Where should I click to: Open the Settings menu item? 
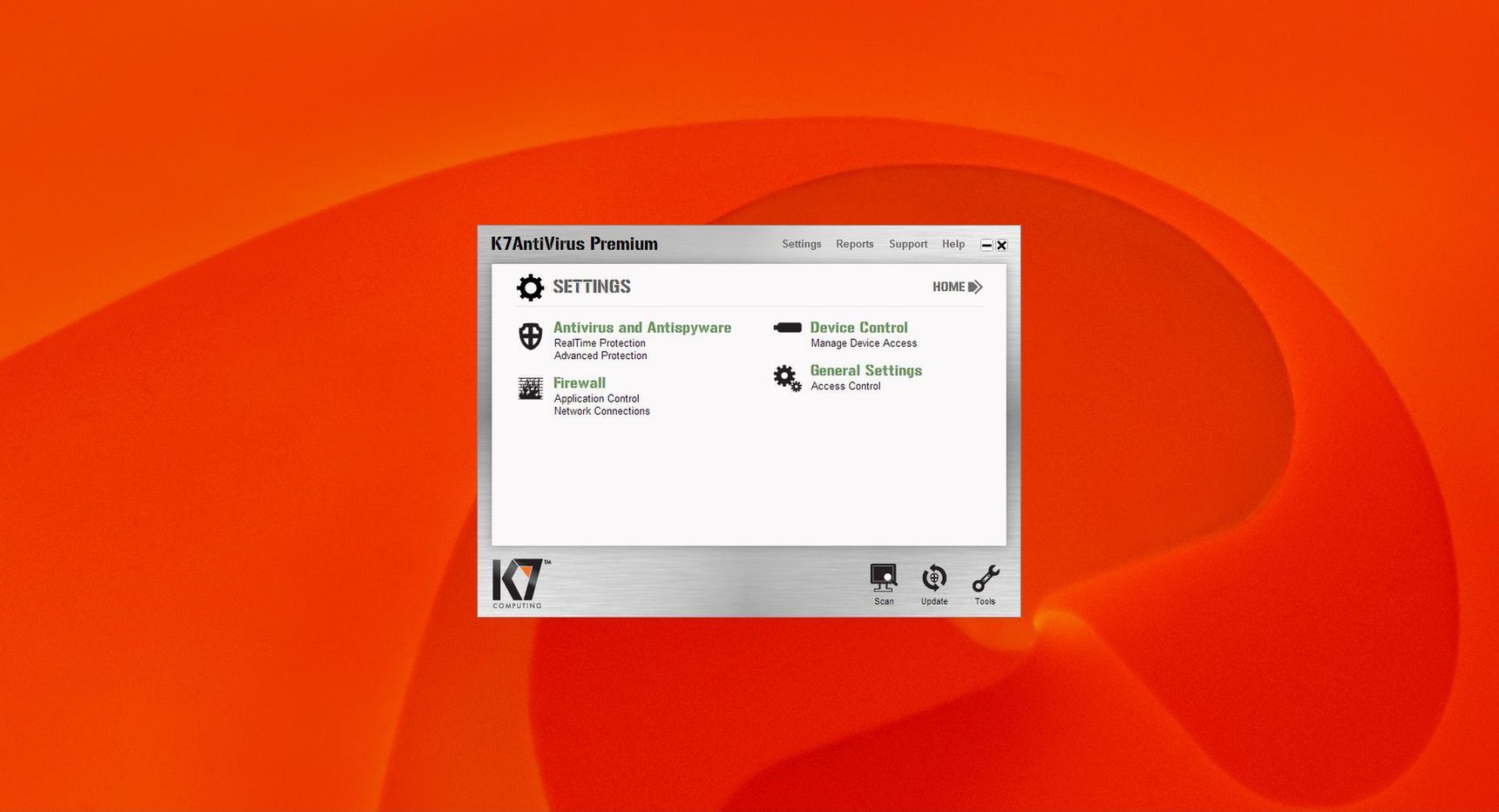point(802,244)
